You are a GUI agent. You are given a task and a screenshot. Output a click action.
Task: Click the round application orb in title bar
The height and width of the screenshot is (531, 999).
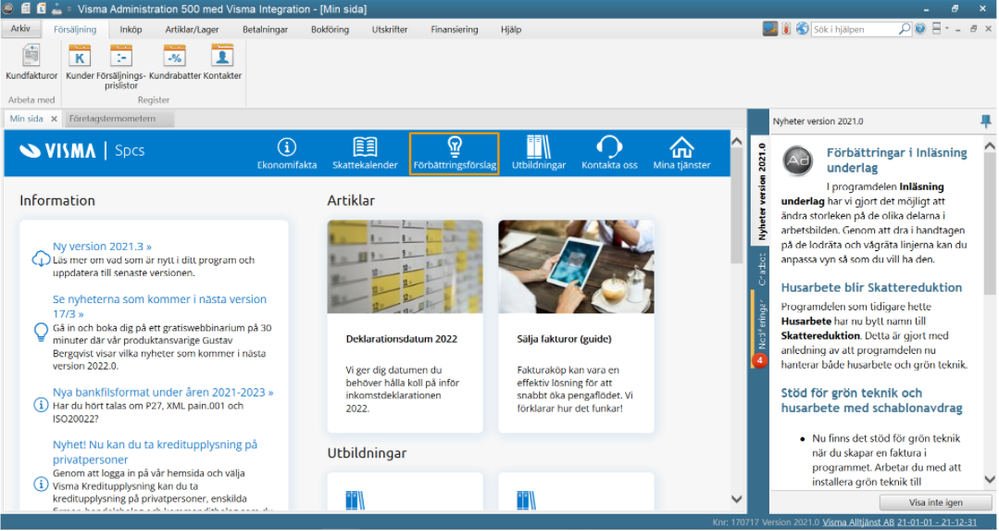pos(8,9)
